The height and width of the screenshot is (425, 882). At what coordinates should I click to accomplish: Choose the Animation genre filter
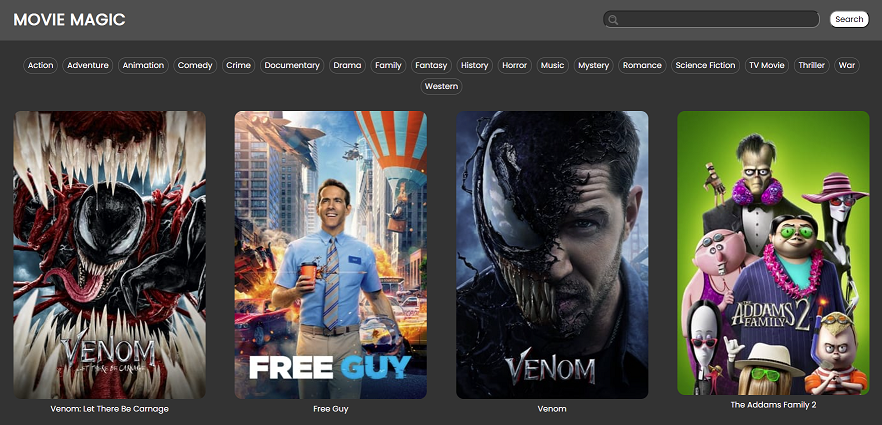point(143,65)
